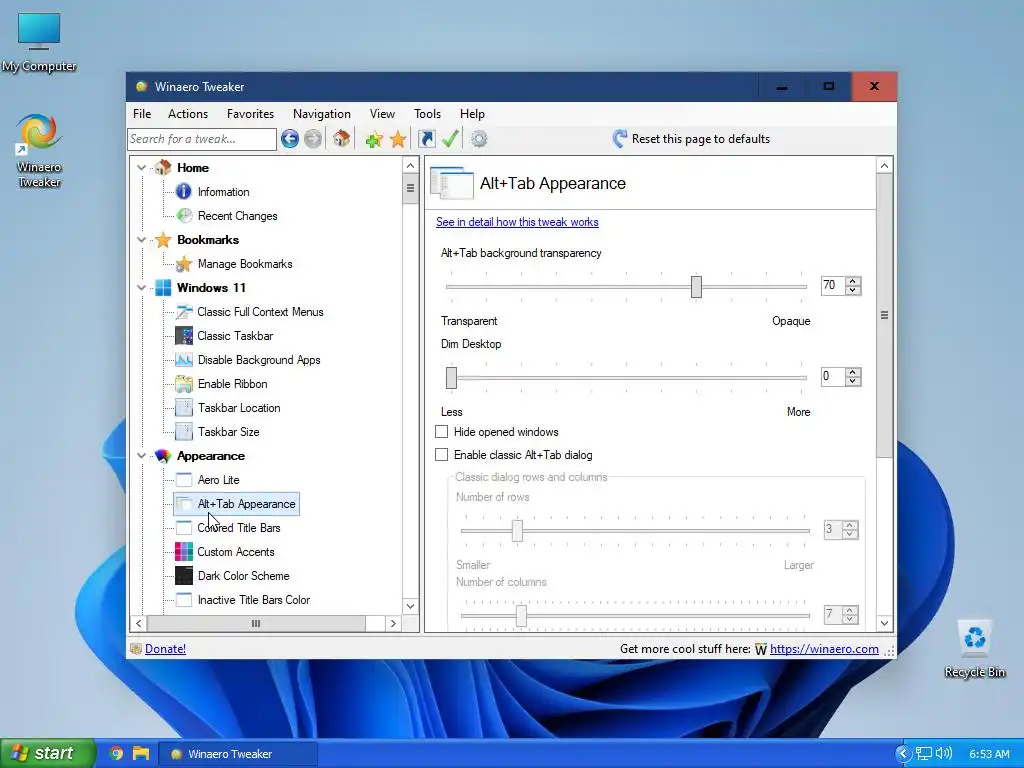The width and height of the screenshot is (1024, 768).
Task: Click the Alt+Tab background transparency slider thumb
Action: pos(696,287)
